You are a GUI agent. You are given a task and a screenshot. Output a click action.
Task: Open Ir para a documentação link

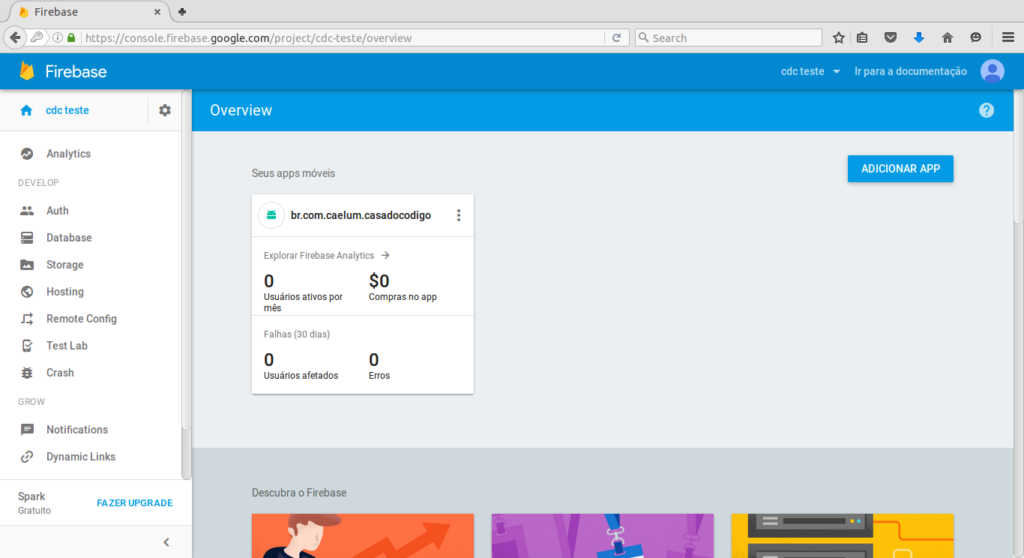pos(910,71)
